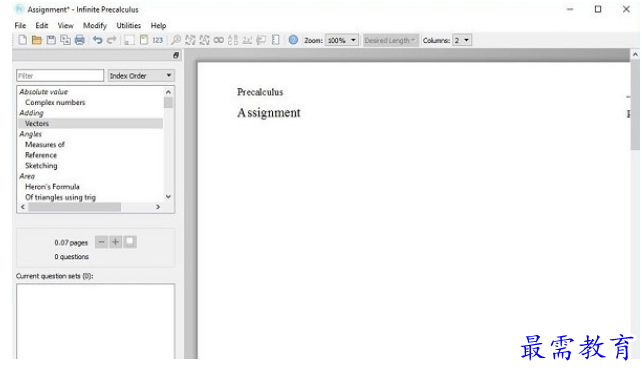
Task: Click the 2x scale toolbar icon
Action: (x=247, y=40)
